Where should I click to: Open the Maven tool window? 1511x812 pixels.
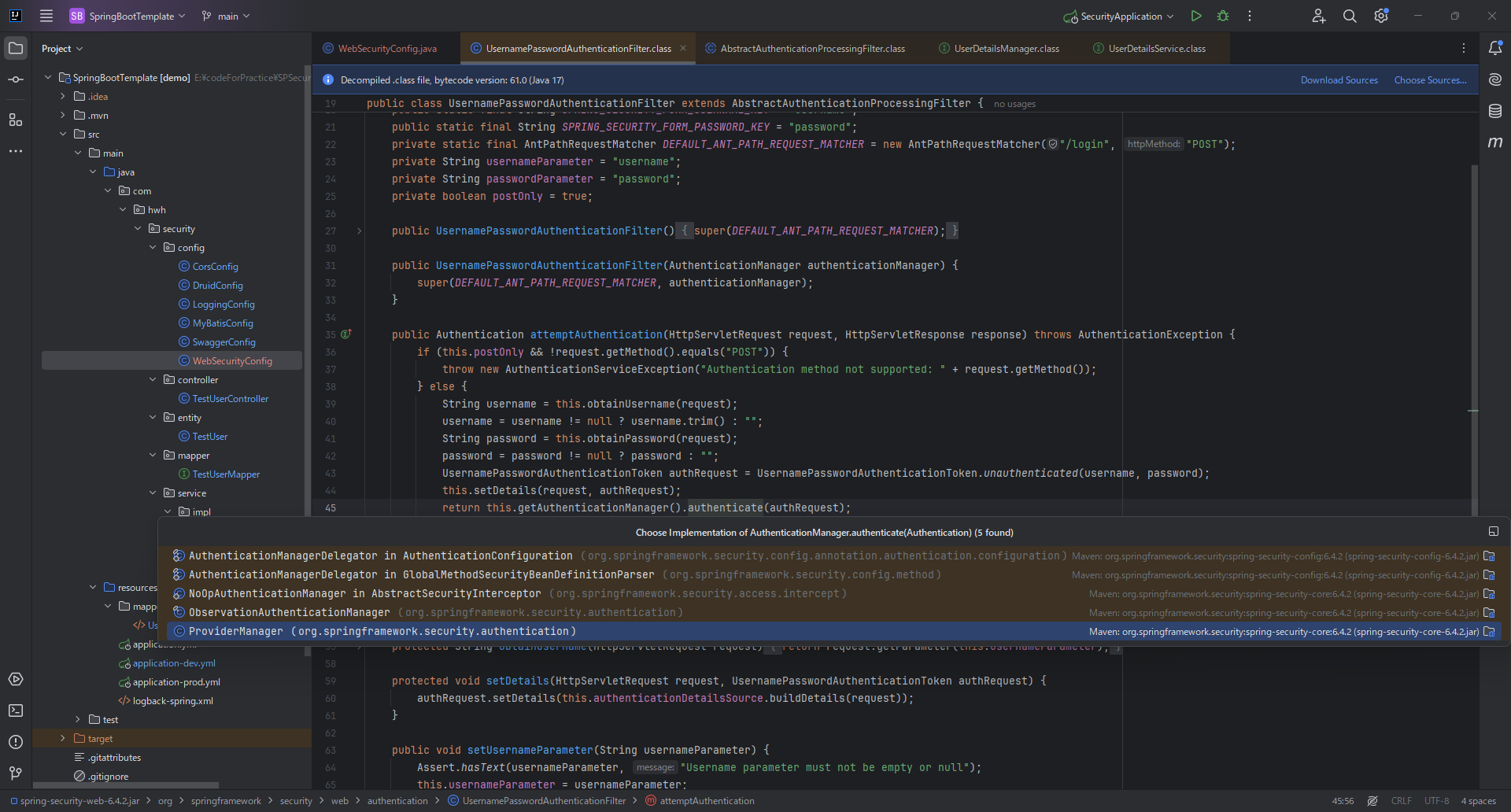[1495, 142]
